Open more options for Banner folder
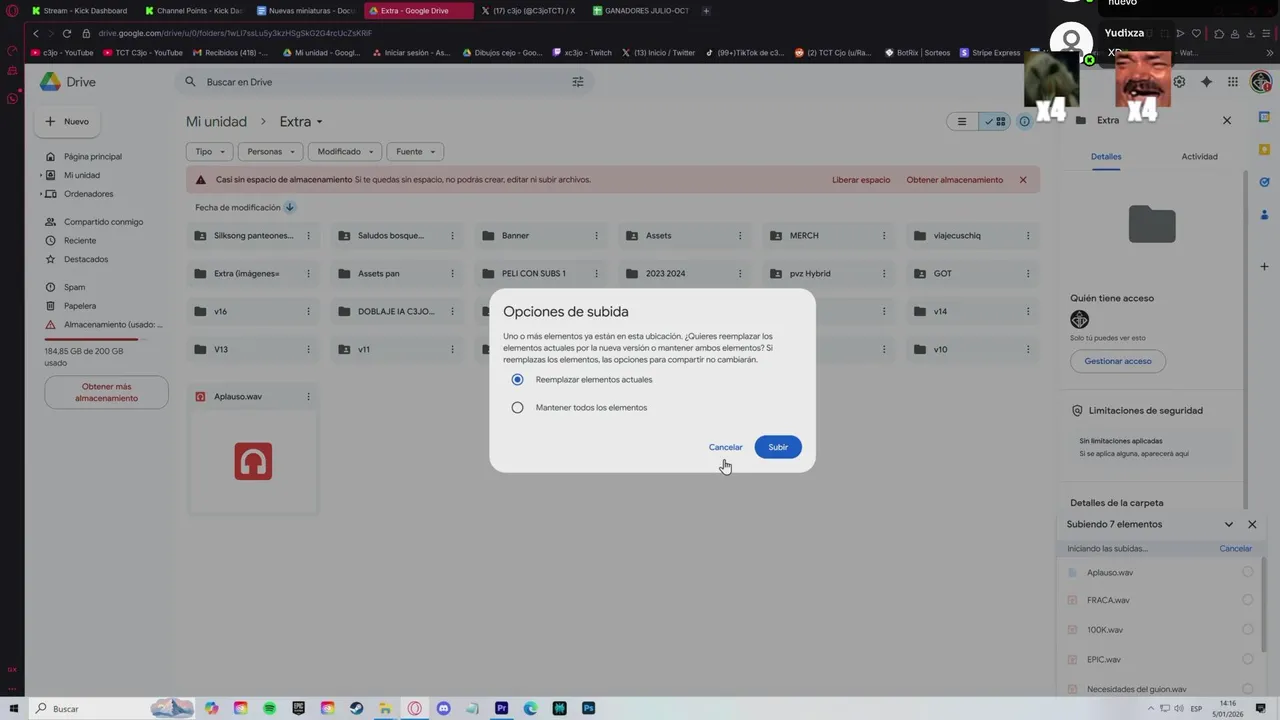This screenshot has width=1280, height=720. click(x=596, y=236)
